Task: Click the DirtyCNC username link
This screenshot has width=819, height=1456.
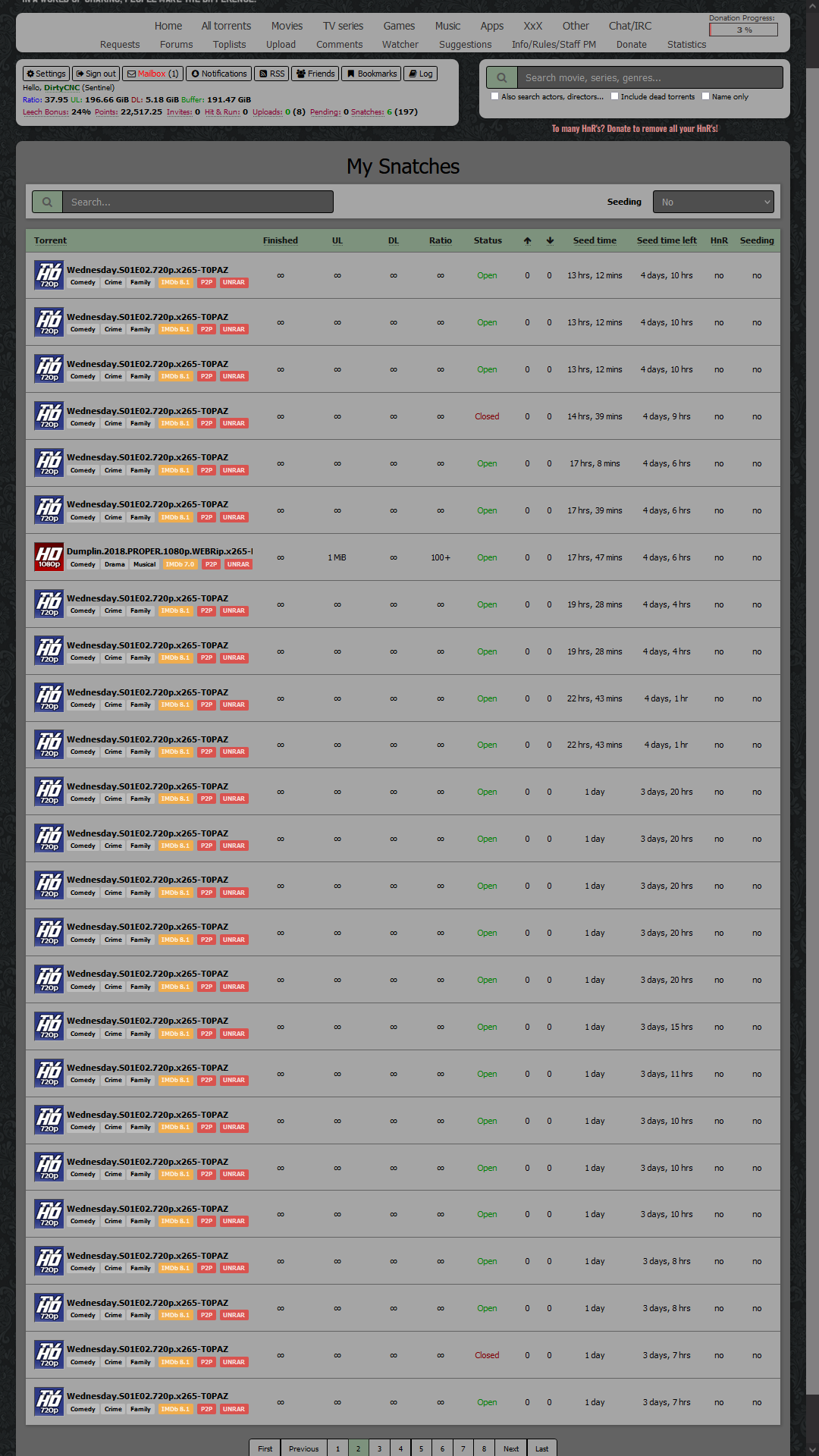Action: pyautogui.click(x=61, y=88)
